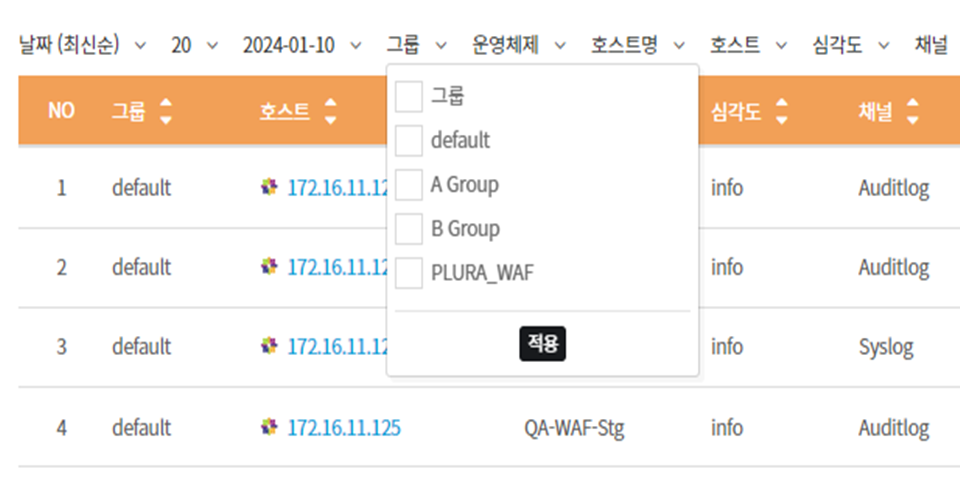Expand the 호스트명 filter dropdown
The image size is (960, 480).
[638, 45]
